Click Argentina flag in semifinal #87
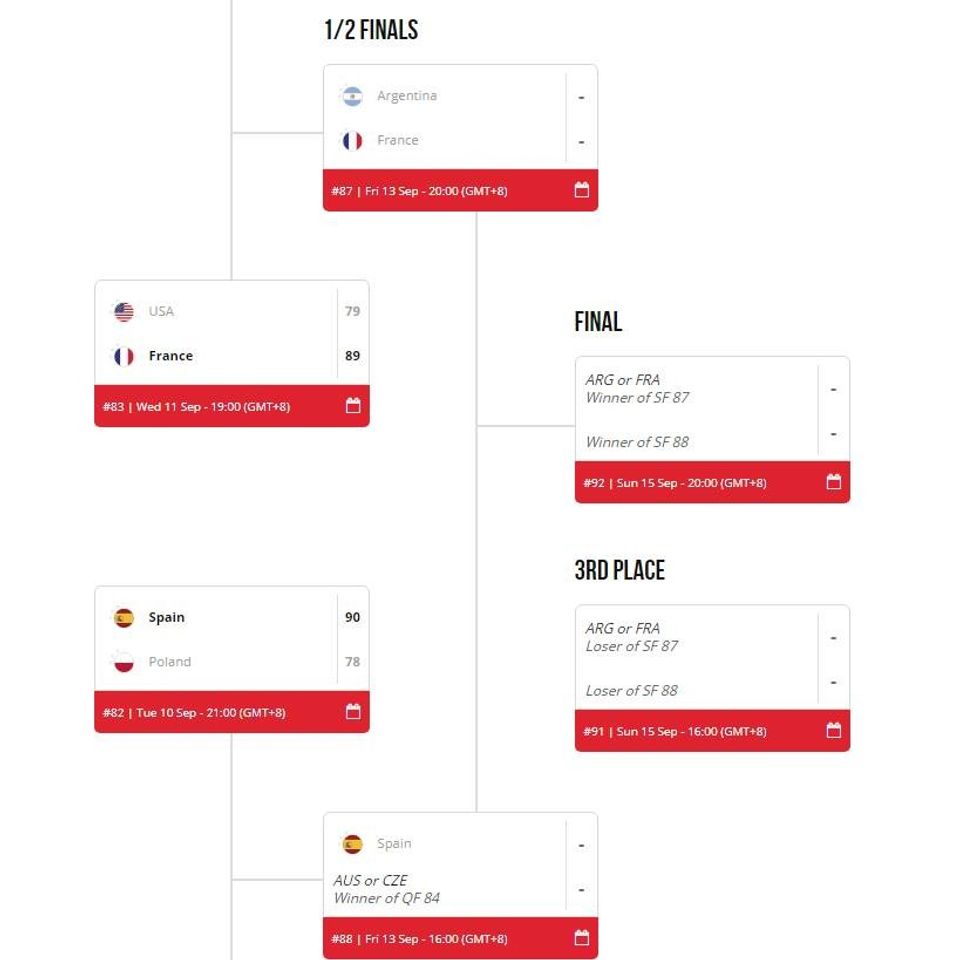 352,96
